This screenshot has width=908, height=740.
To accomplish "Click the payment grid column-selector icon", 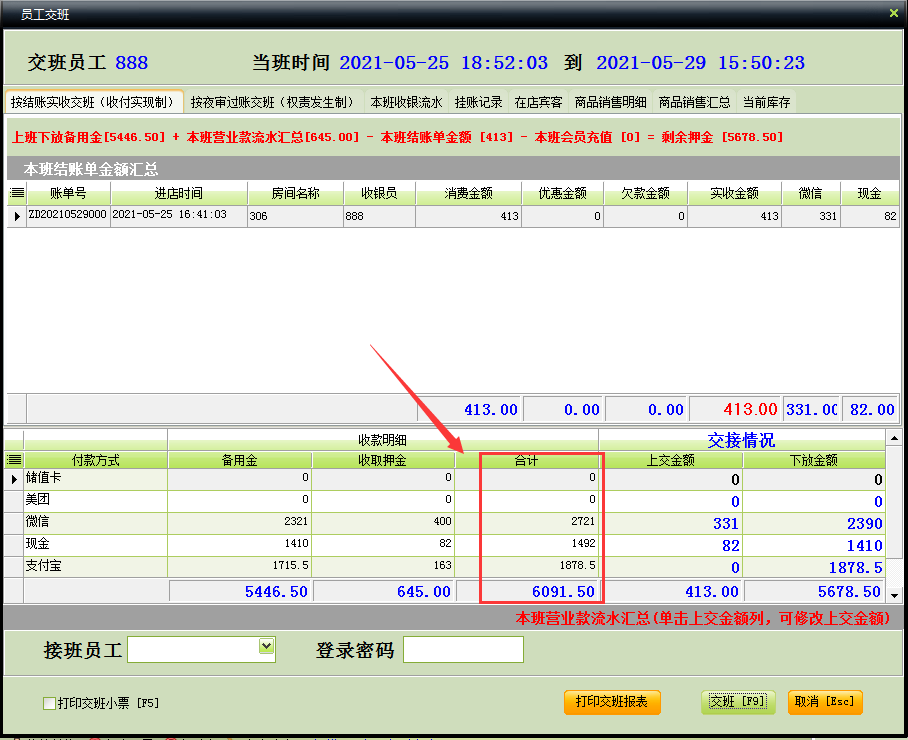I will (14, 460).
